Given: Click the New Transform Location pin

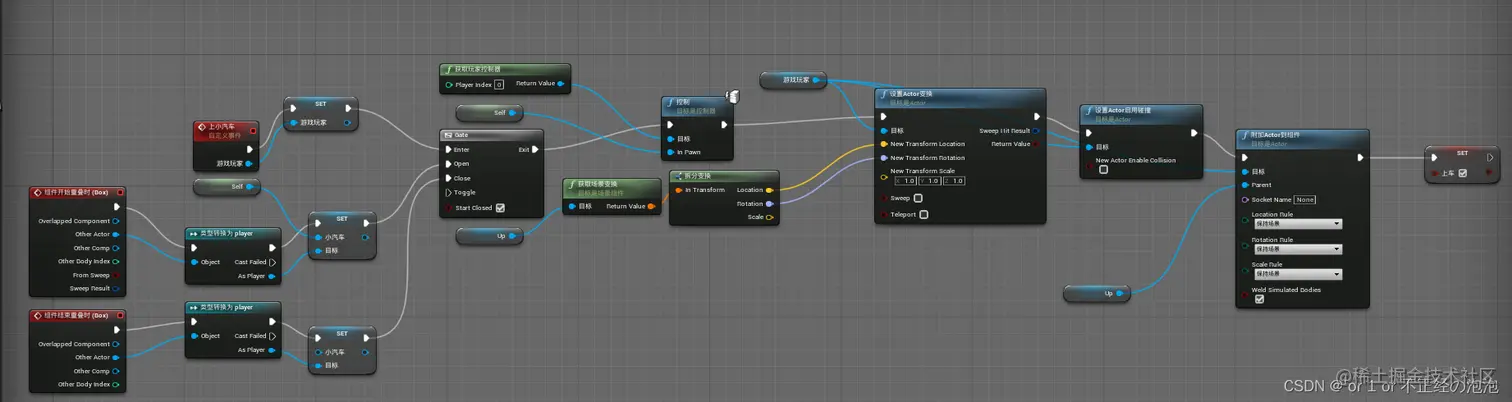Looking at the screenshot, I should 883,144.
